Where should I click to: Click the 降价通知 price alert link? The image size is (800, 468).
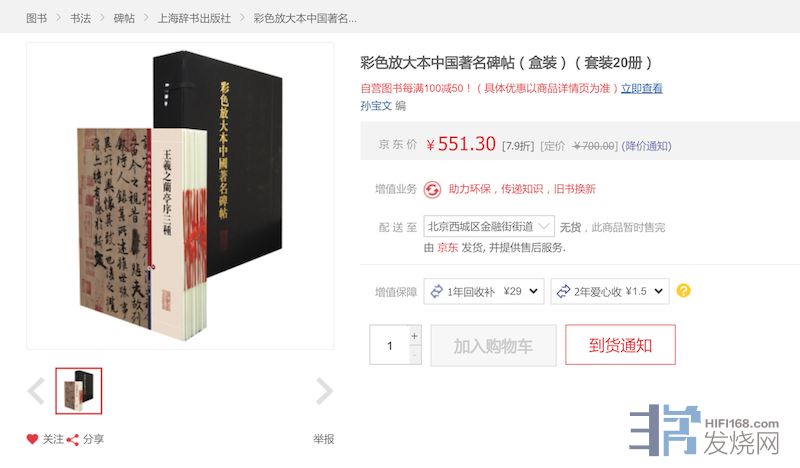pos(646,146)
